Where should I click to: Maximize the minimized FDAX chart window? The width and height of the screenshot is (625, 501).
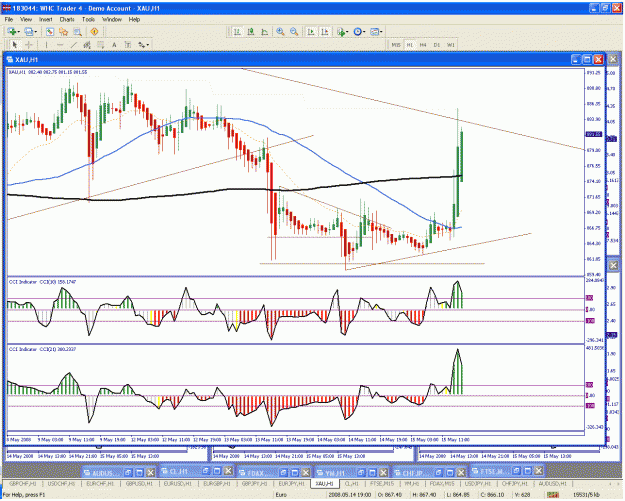[295, 473]
